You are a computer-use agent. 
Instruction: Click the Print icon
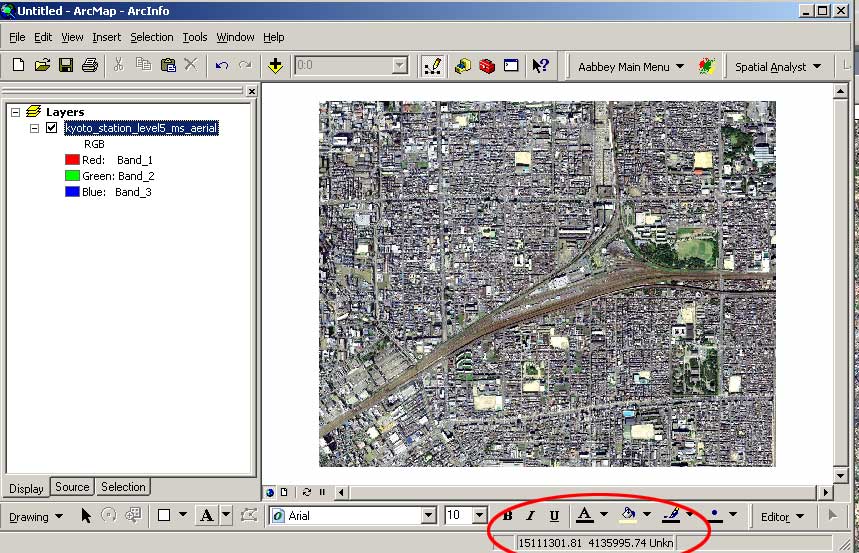click(x=89, y=65)
